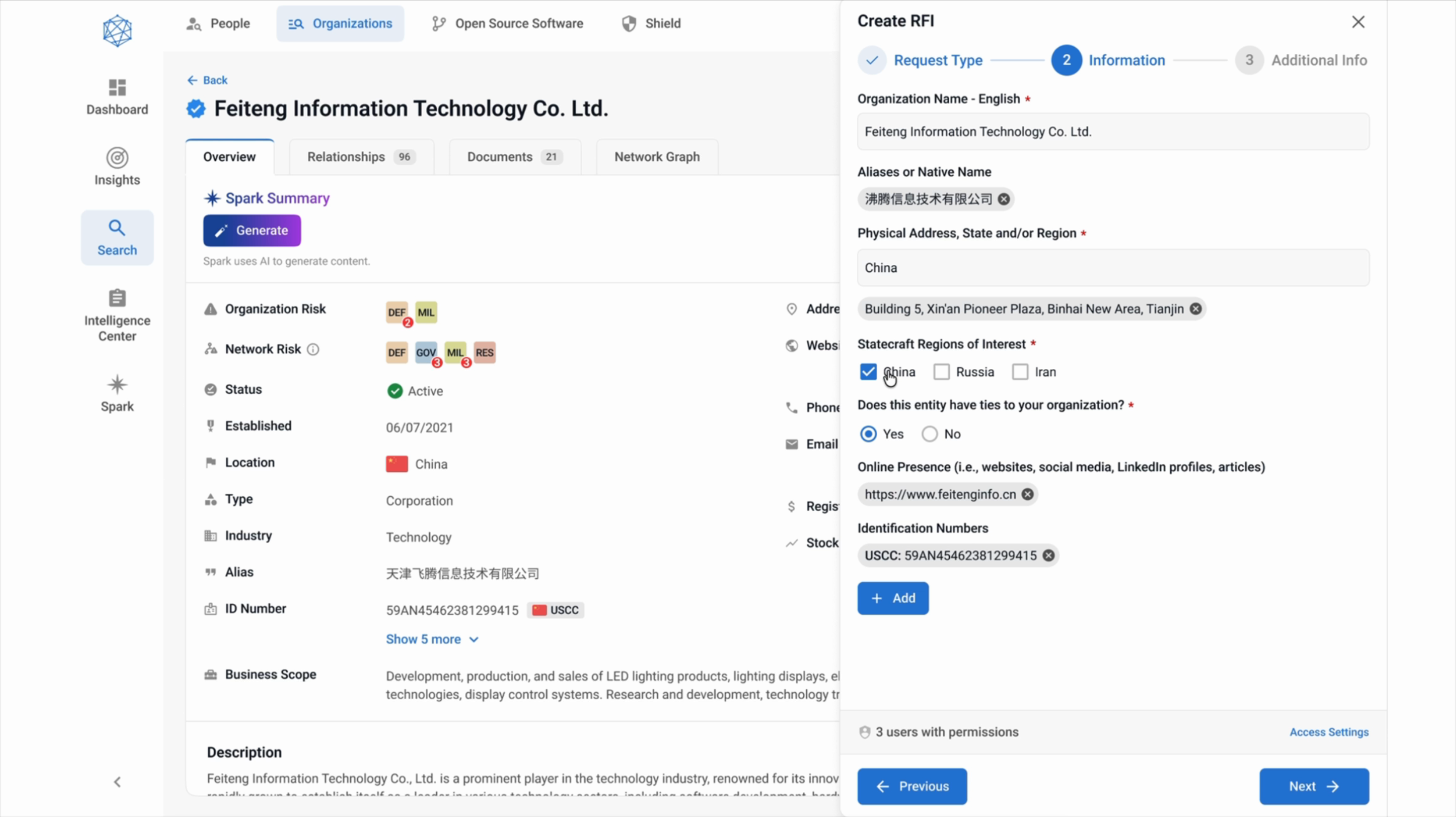The image size is (1456, 817).
Task: Click the verified badge beside Feiteng title
Action: [196, 108]
